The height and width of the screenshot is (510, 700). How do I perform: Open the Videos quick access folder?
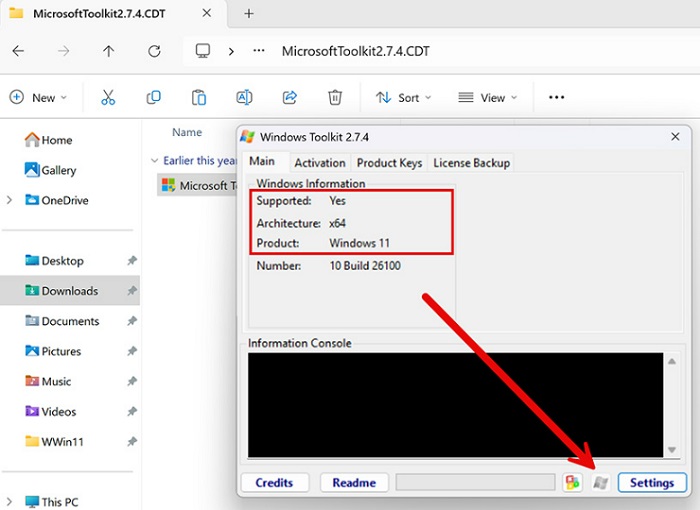50,412
